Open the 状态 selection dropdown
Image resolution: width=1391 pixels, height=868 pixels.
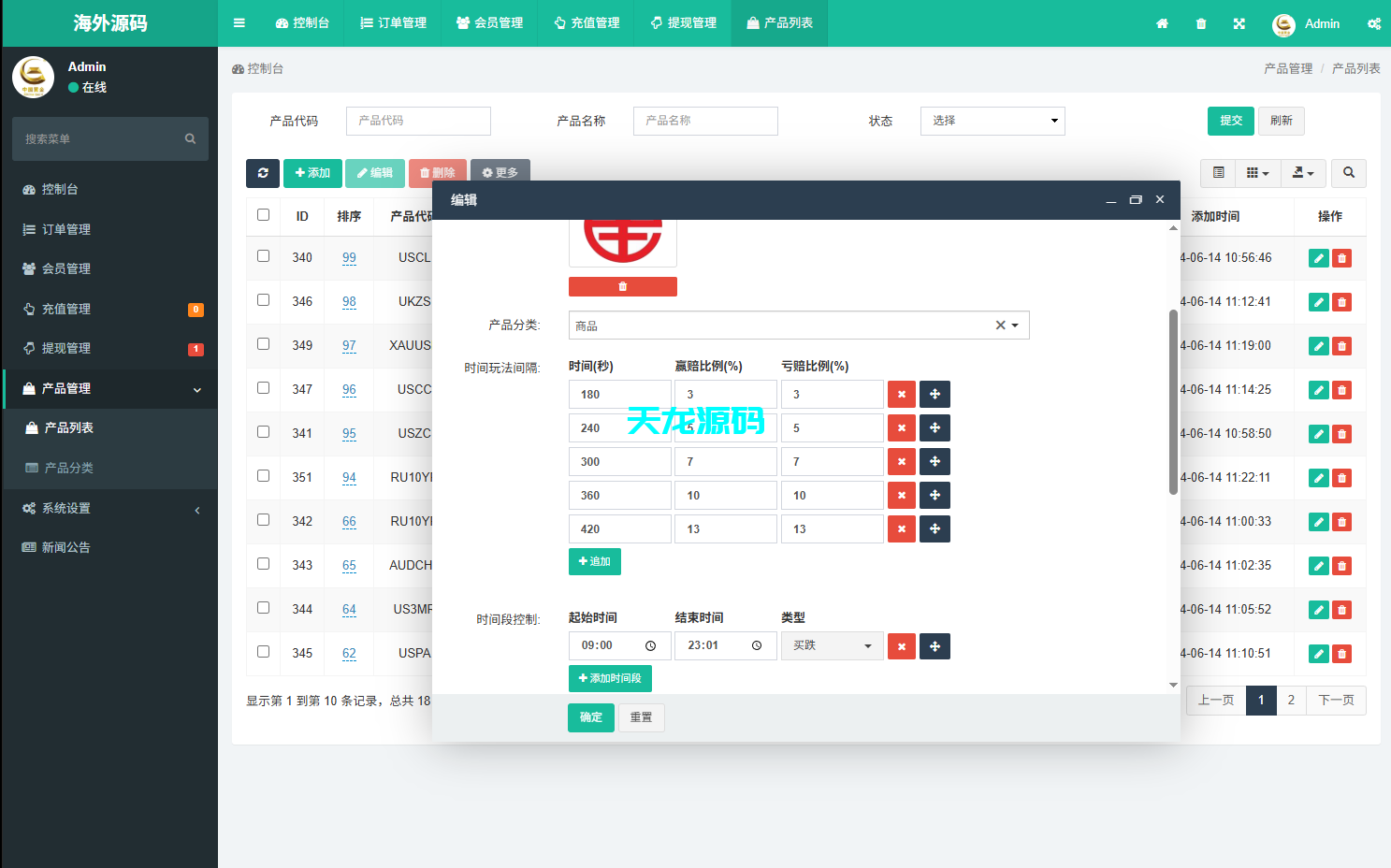pos(992,121)
